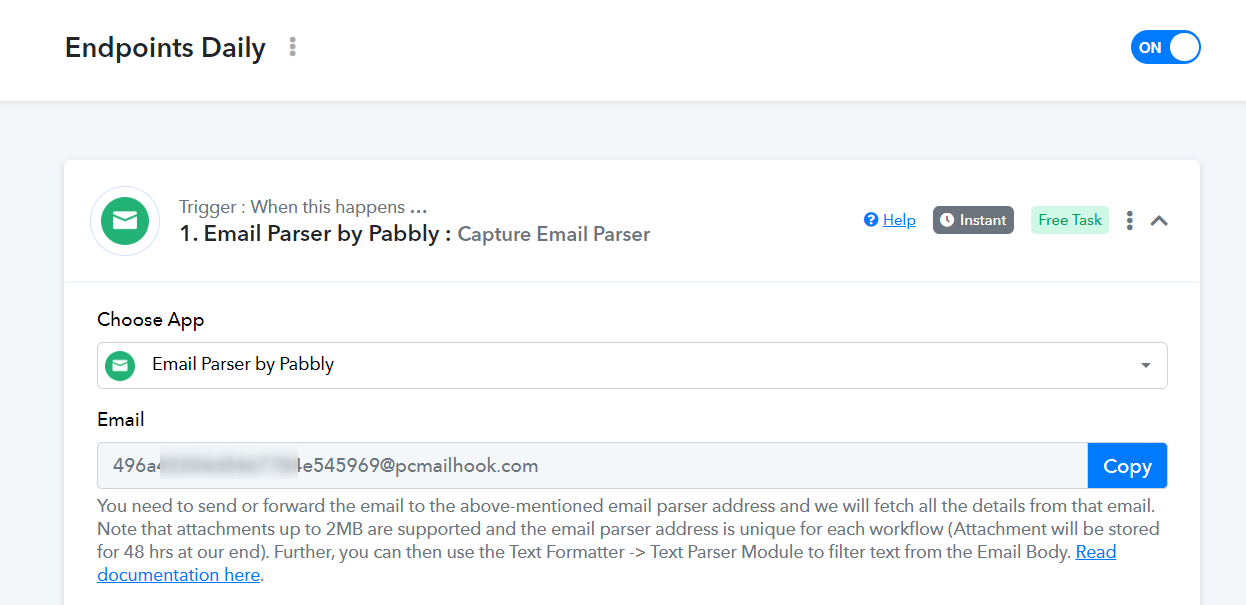Screen dimensions: 1246x605
Task: Click the green Email Parser trigger icon
Action: coord(125,221)
